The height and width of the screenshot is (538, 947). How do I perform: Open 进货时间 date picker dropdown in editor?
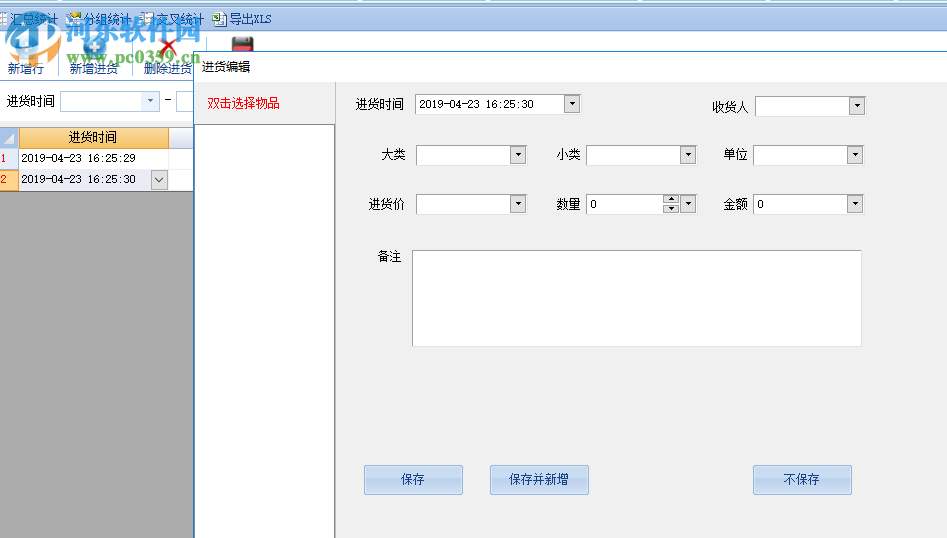click(x=572, y=104)
